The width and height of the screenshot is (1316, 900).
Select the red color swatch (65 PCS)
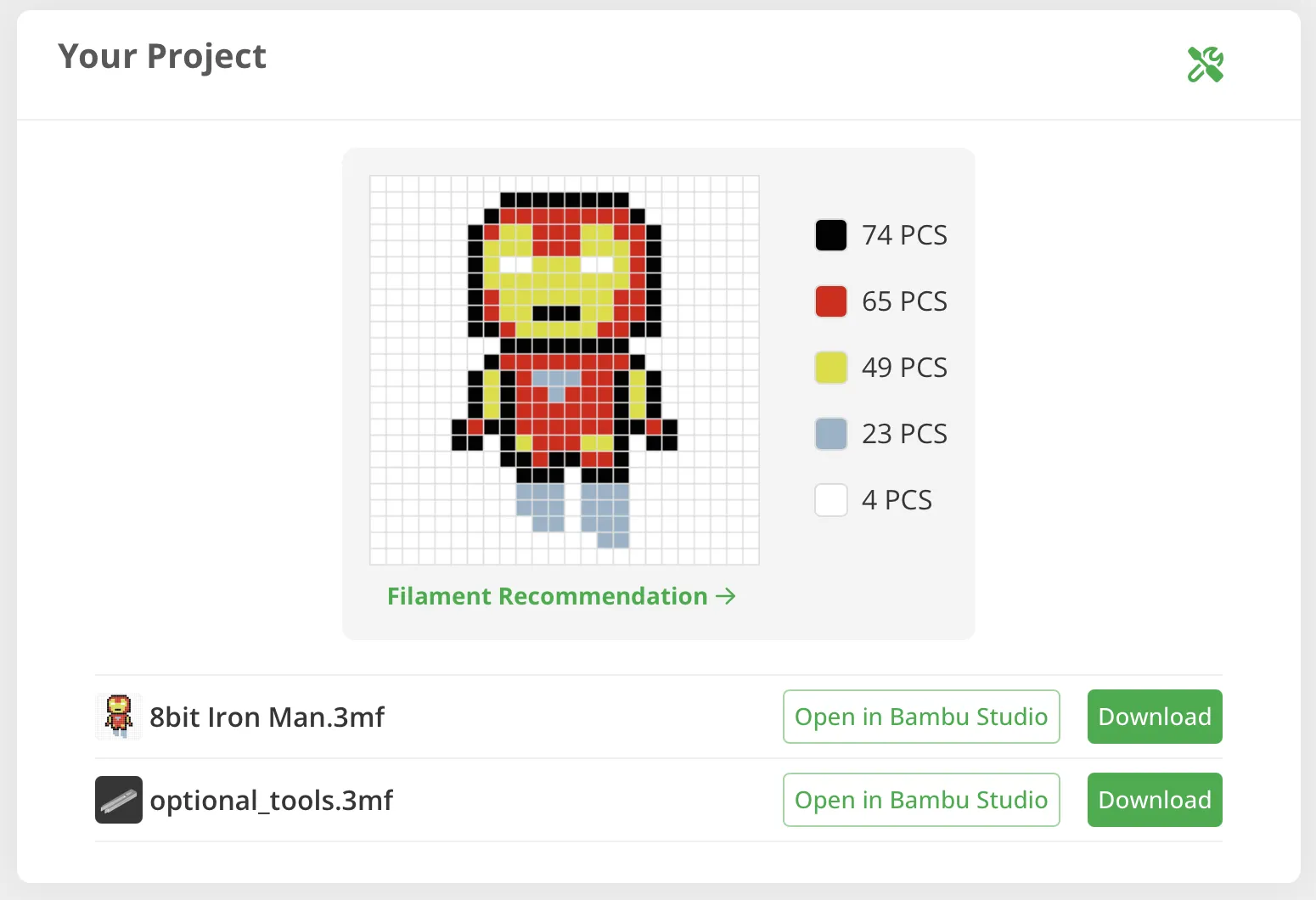(x=831, y=301)
